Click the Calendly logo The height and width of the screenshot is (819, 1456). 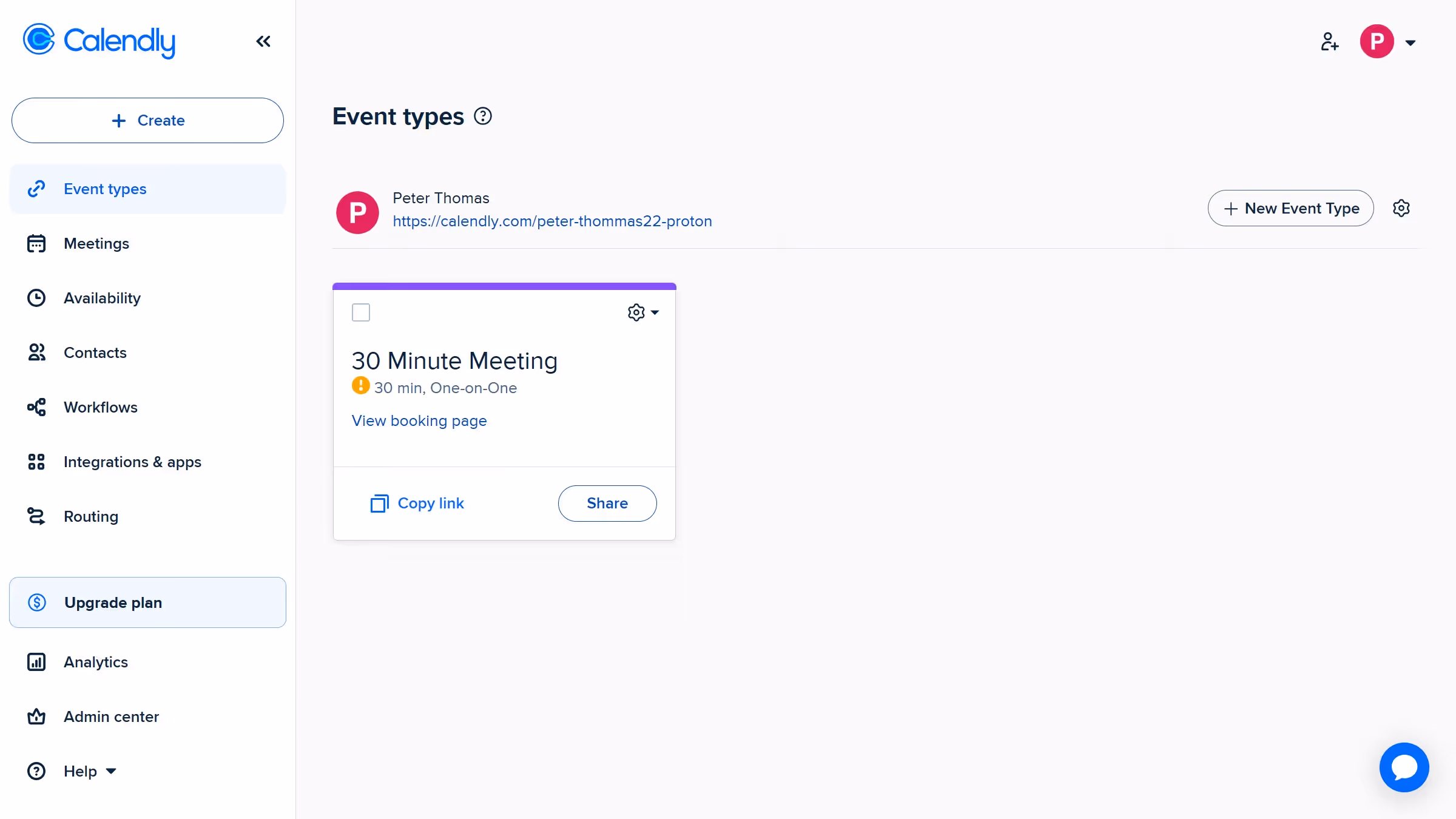point(98,40)
